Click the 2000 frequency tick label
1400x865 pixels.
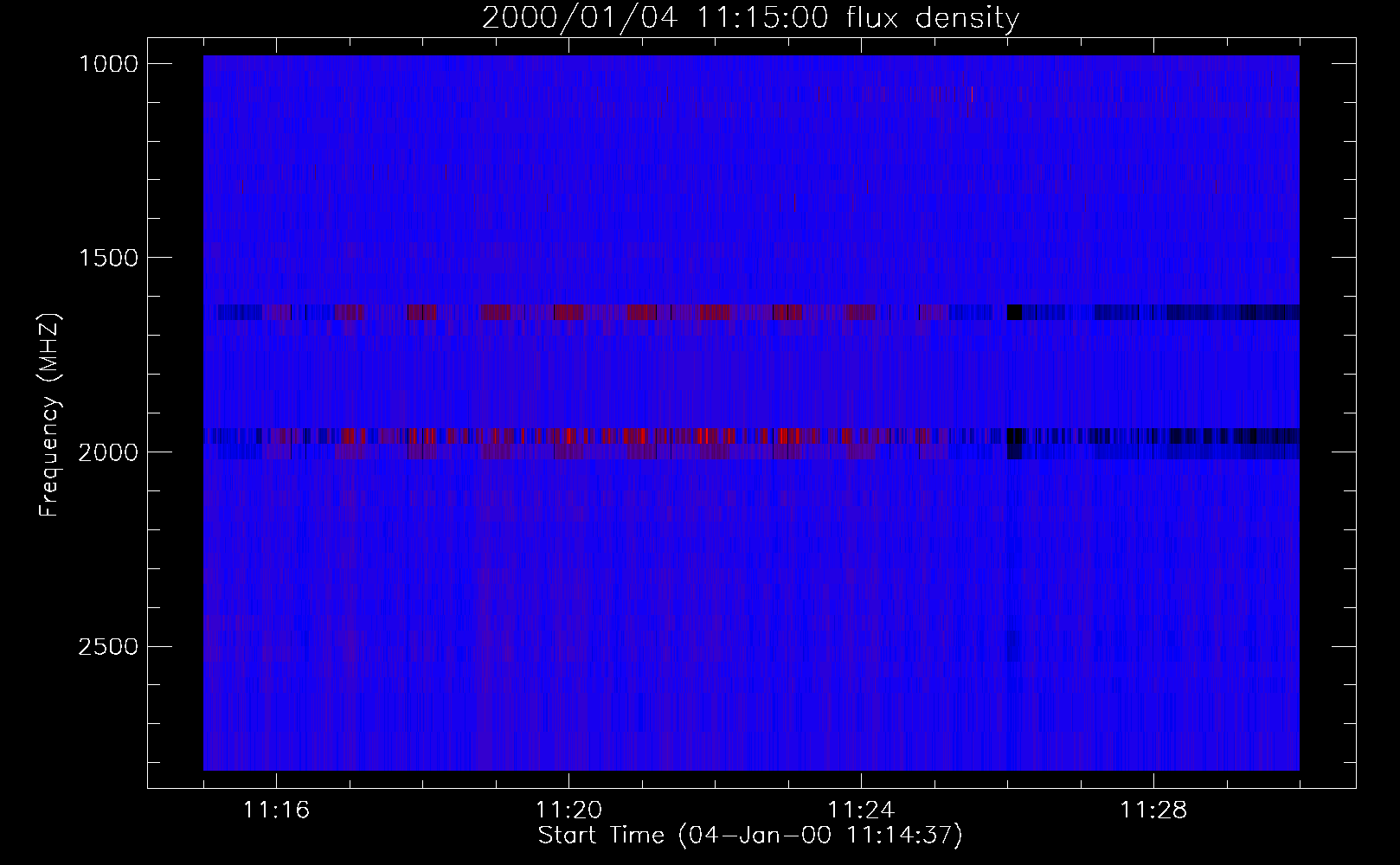[108, 452]
